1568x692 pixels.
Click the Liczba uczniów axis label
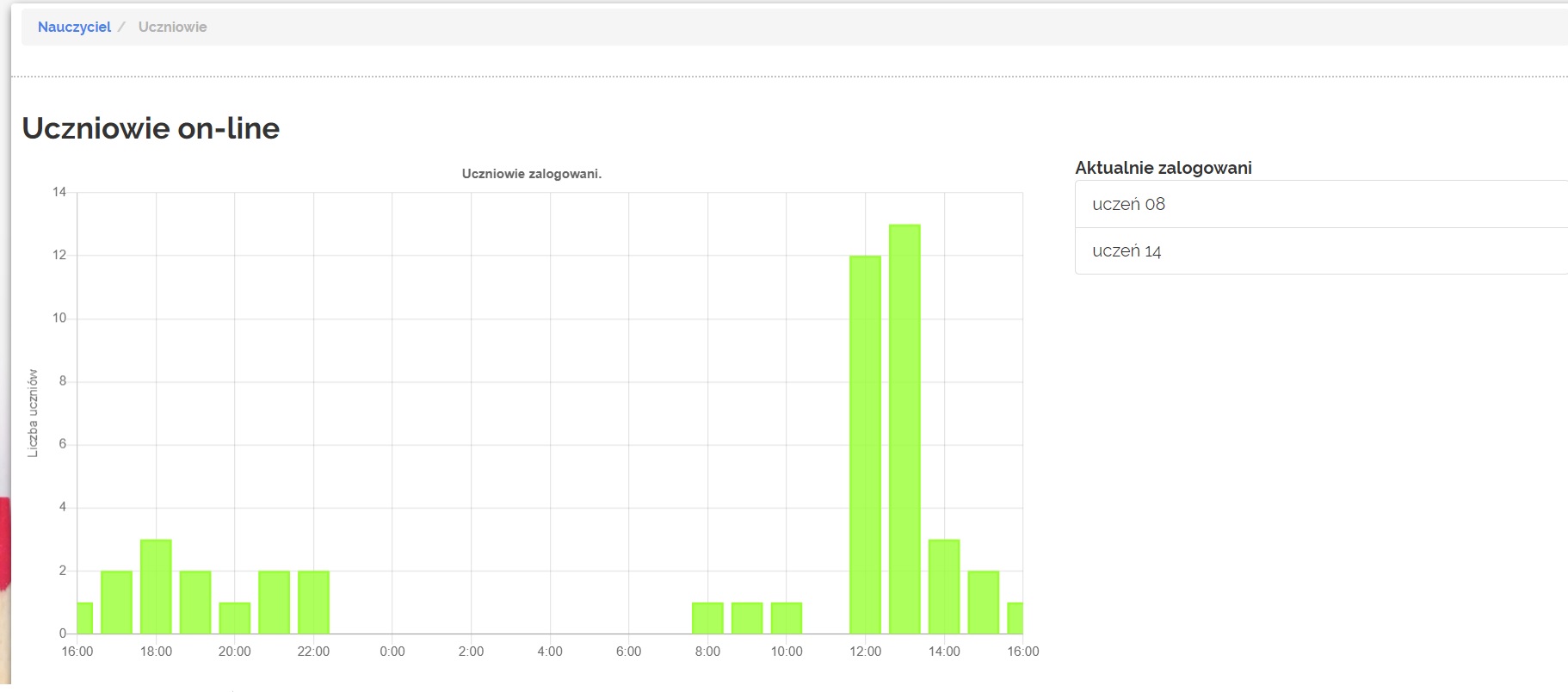(x=33, y=413)
